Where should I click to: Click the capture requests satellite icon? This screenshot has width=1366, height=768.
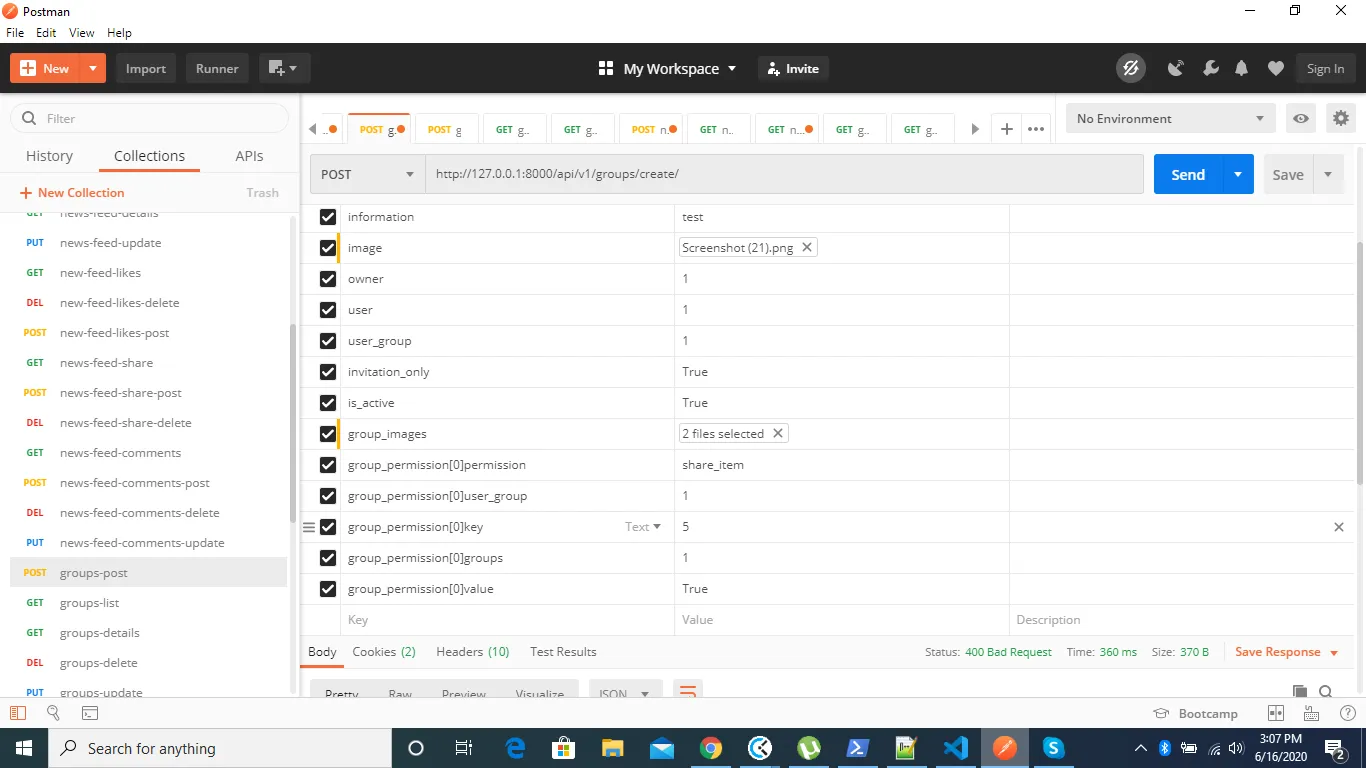[1176, 68]
